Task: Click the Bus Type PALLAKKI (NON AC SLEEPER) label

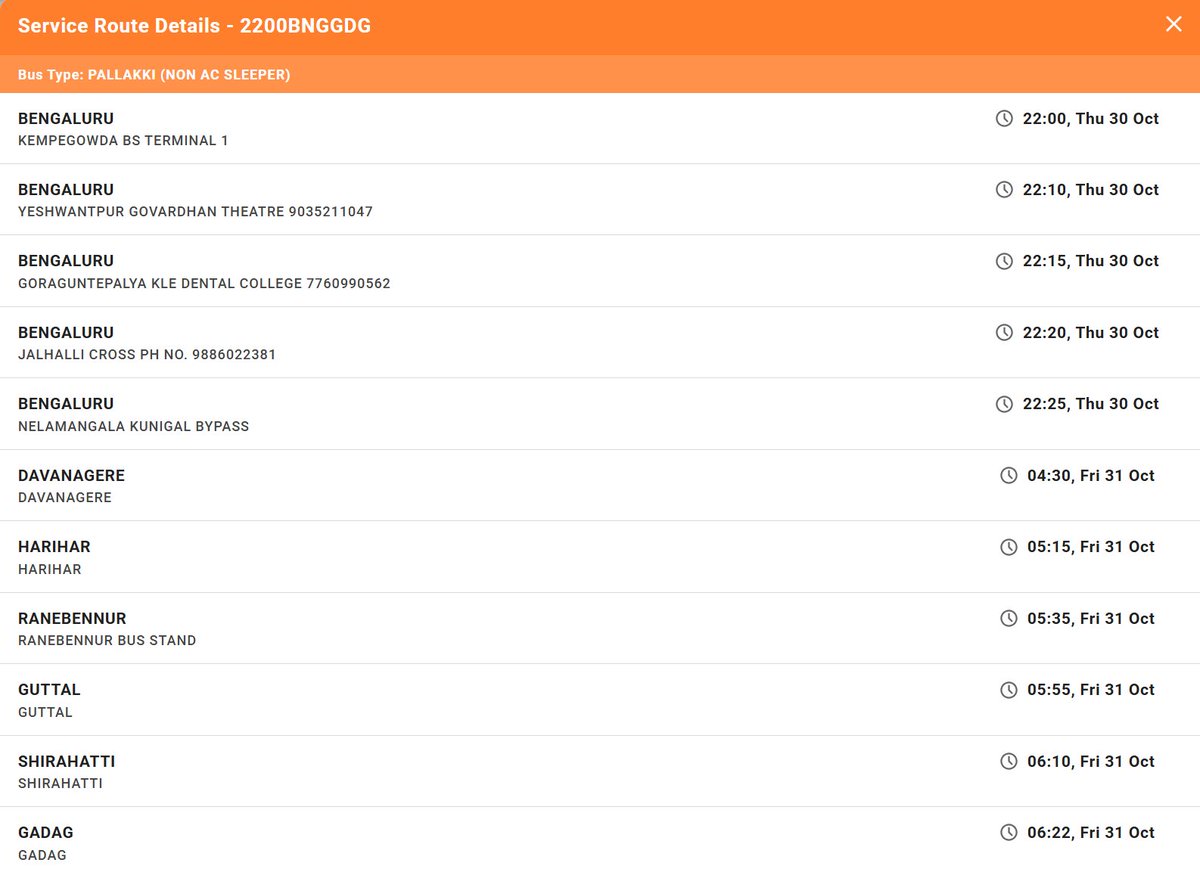Action: coord(154,75)
